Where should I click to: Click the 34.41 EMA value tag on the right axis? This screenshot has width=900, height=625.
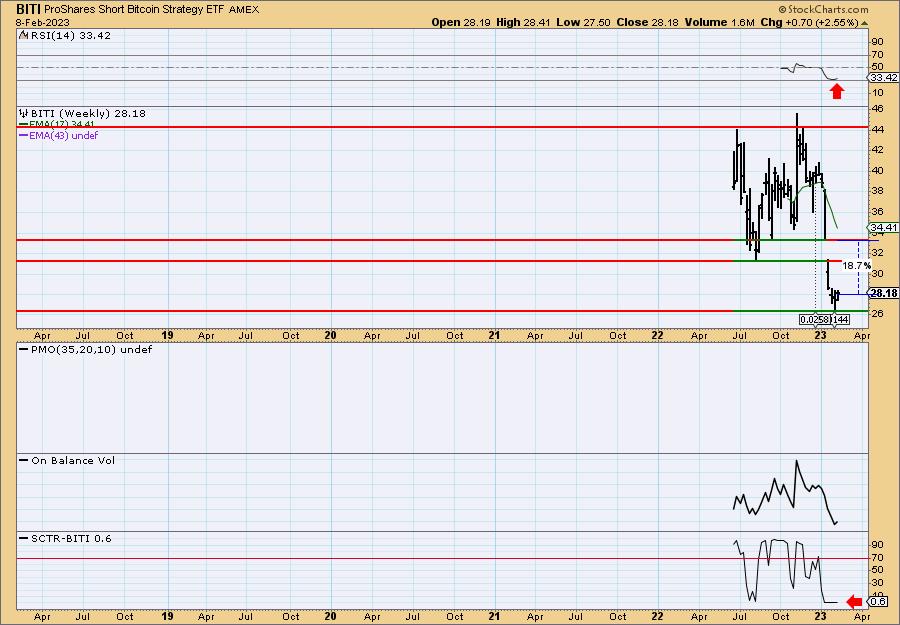point(884,228)
